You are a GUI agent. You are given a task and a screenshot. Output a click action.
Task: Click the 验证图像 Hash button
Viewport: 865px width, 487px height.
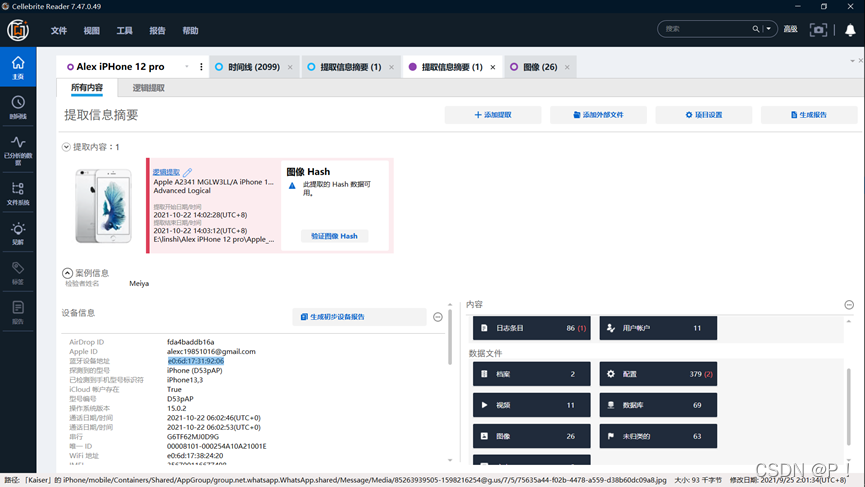334,236
